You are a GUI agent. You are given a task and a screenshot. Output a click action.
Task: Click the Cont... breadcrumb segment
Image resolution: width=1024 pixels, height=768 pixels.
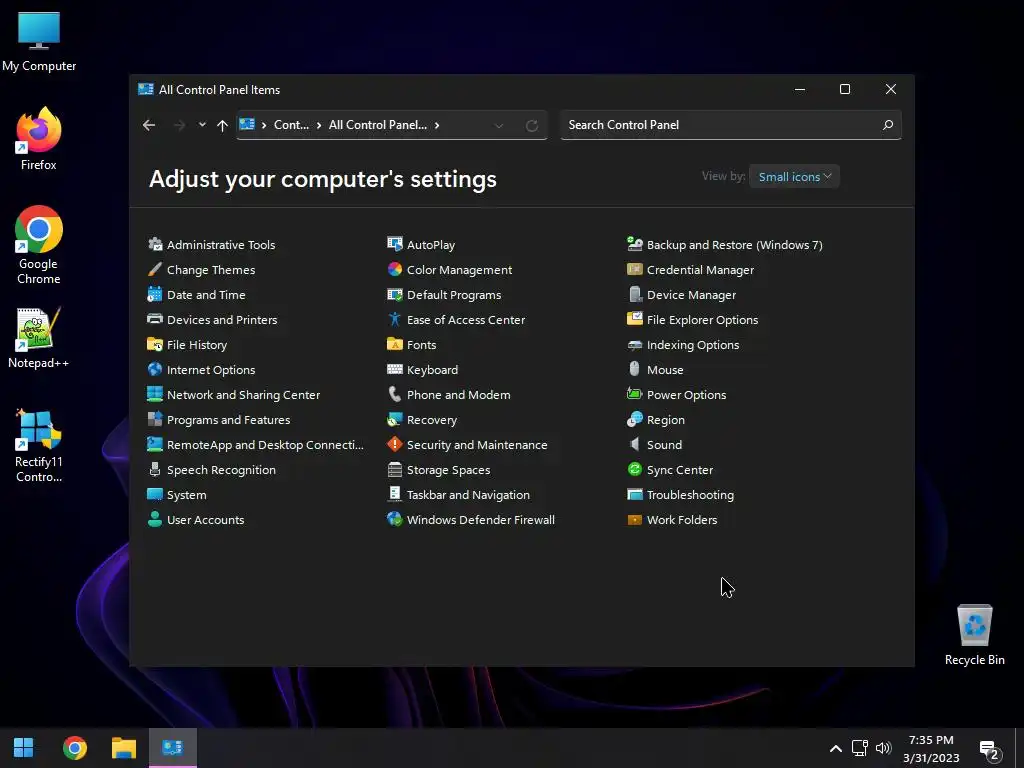(291, 125)
